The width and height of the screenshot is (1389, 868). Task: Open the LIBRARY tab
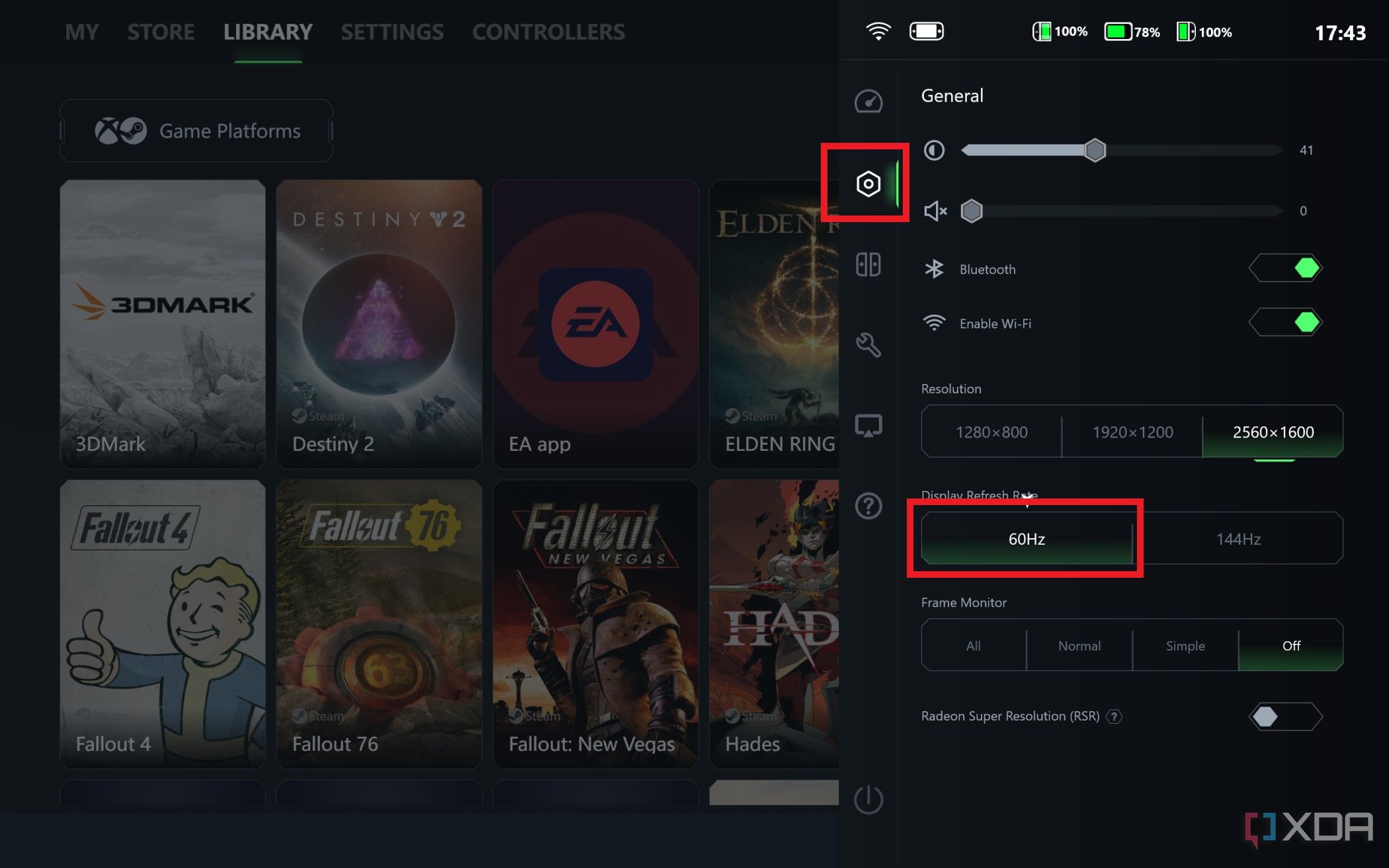click(268, 31)
